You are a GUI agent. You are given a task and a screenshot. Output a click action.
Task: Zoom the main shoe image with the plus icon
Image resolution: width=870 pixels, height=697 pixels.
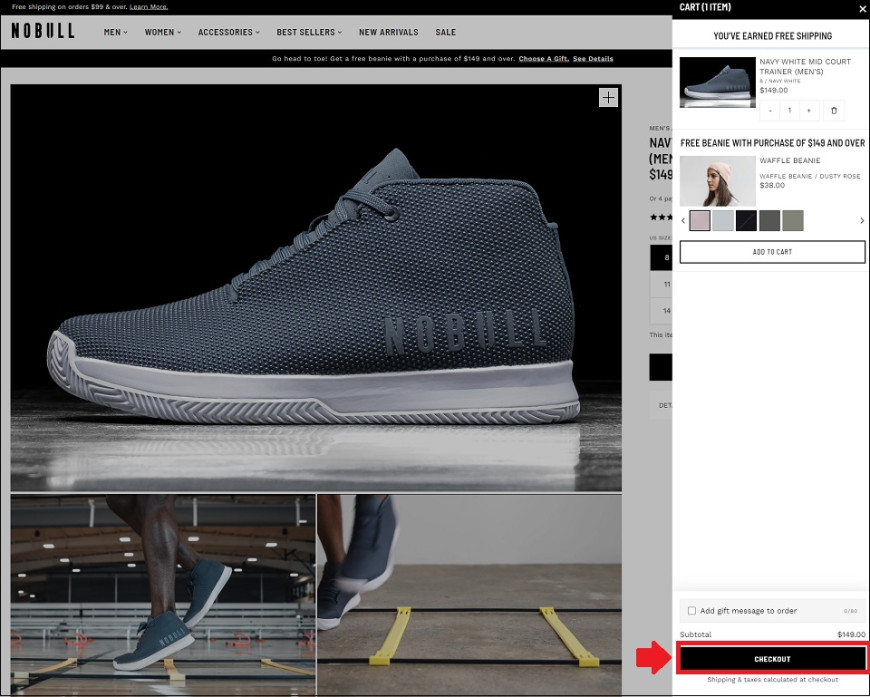[x=609, y=98]
